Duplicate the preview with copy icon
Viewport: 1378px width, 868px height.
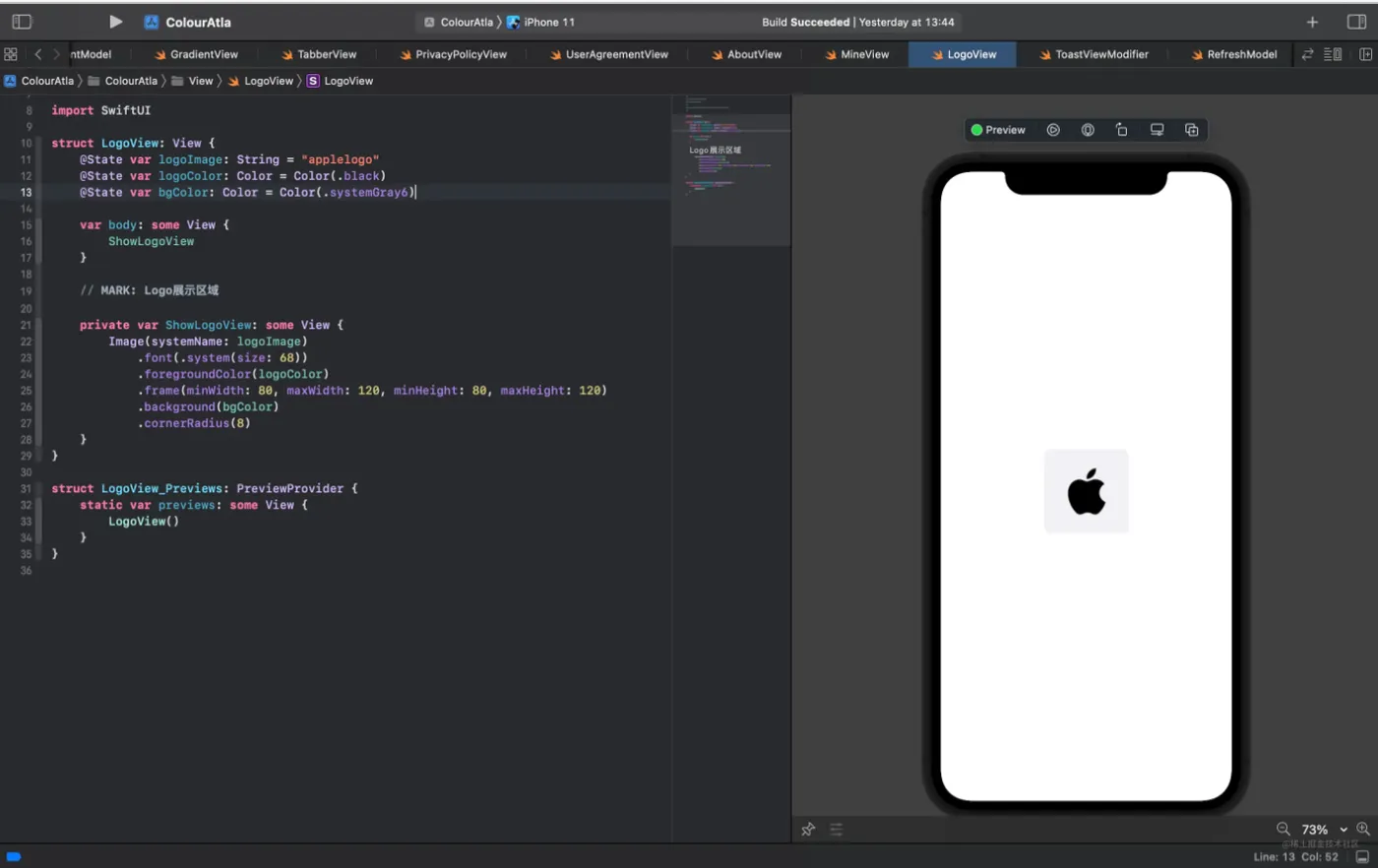point(1192,130)
